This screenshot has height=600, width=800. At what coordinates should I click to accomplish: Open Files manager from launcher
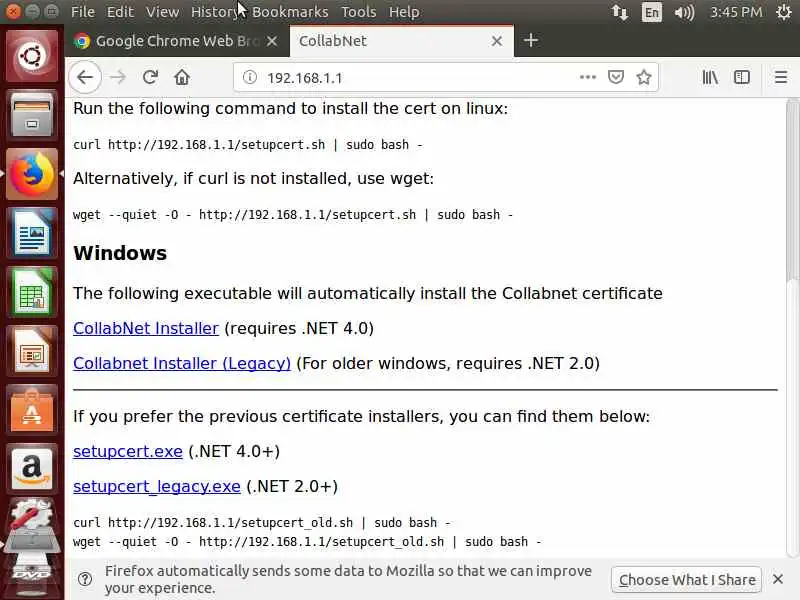pos(32,115)
